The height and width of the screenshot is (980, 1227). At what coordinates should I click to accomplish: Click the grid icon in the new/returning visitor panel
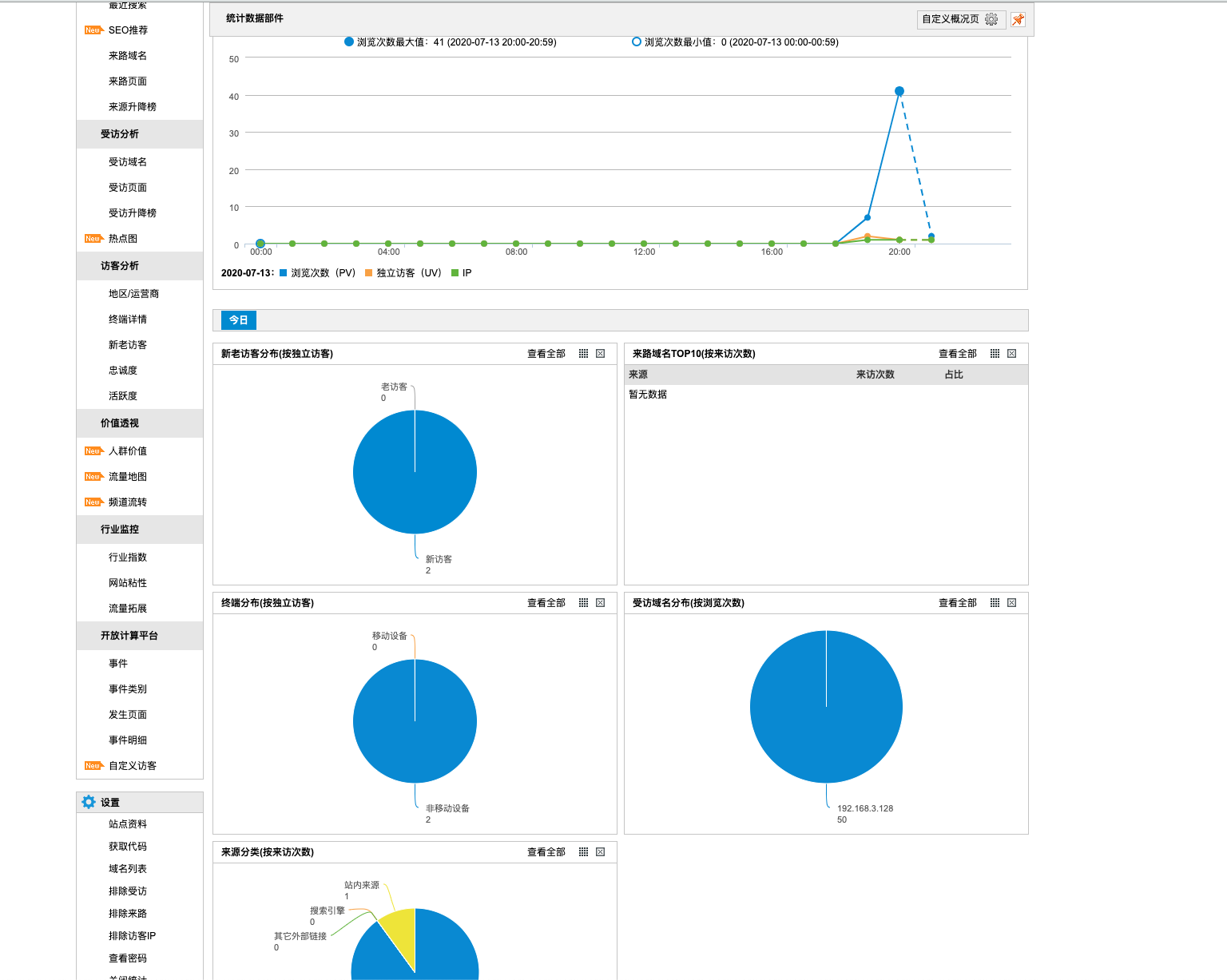(x=583, y=354)
